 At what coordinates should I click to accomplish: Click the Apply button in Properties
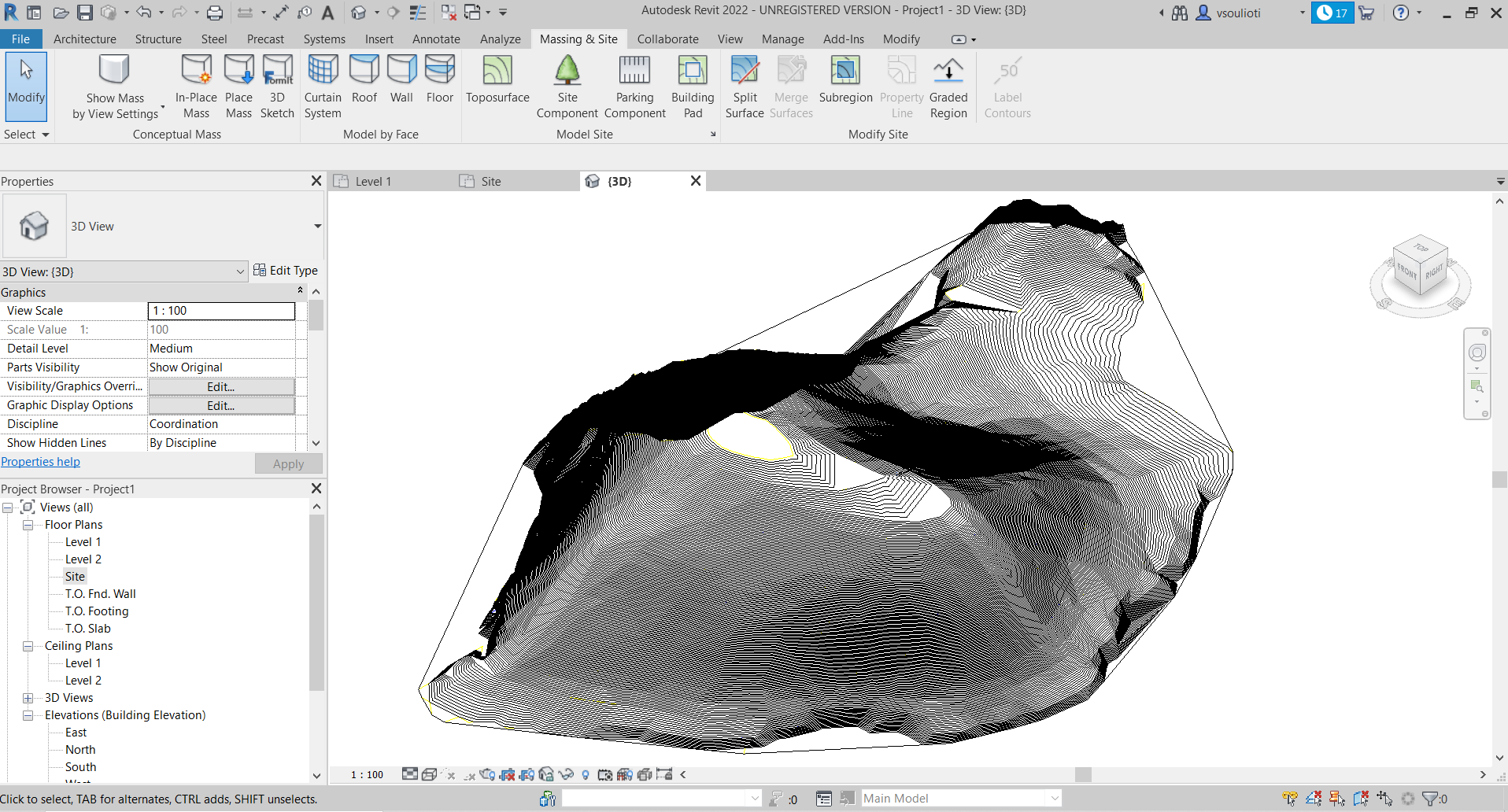288,464
